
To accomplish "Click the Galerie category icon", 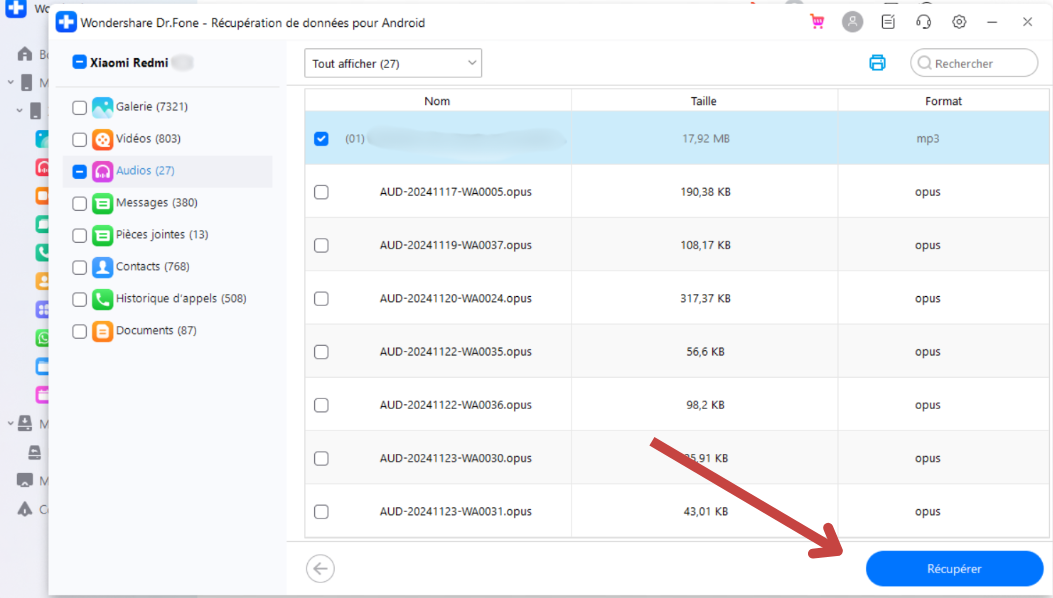I will (x=102, y=107).
